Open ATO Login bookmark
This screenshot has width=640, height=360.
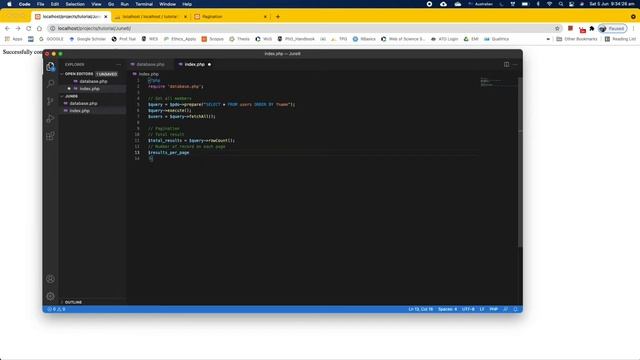[444, 39]
